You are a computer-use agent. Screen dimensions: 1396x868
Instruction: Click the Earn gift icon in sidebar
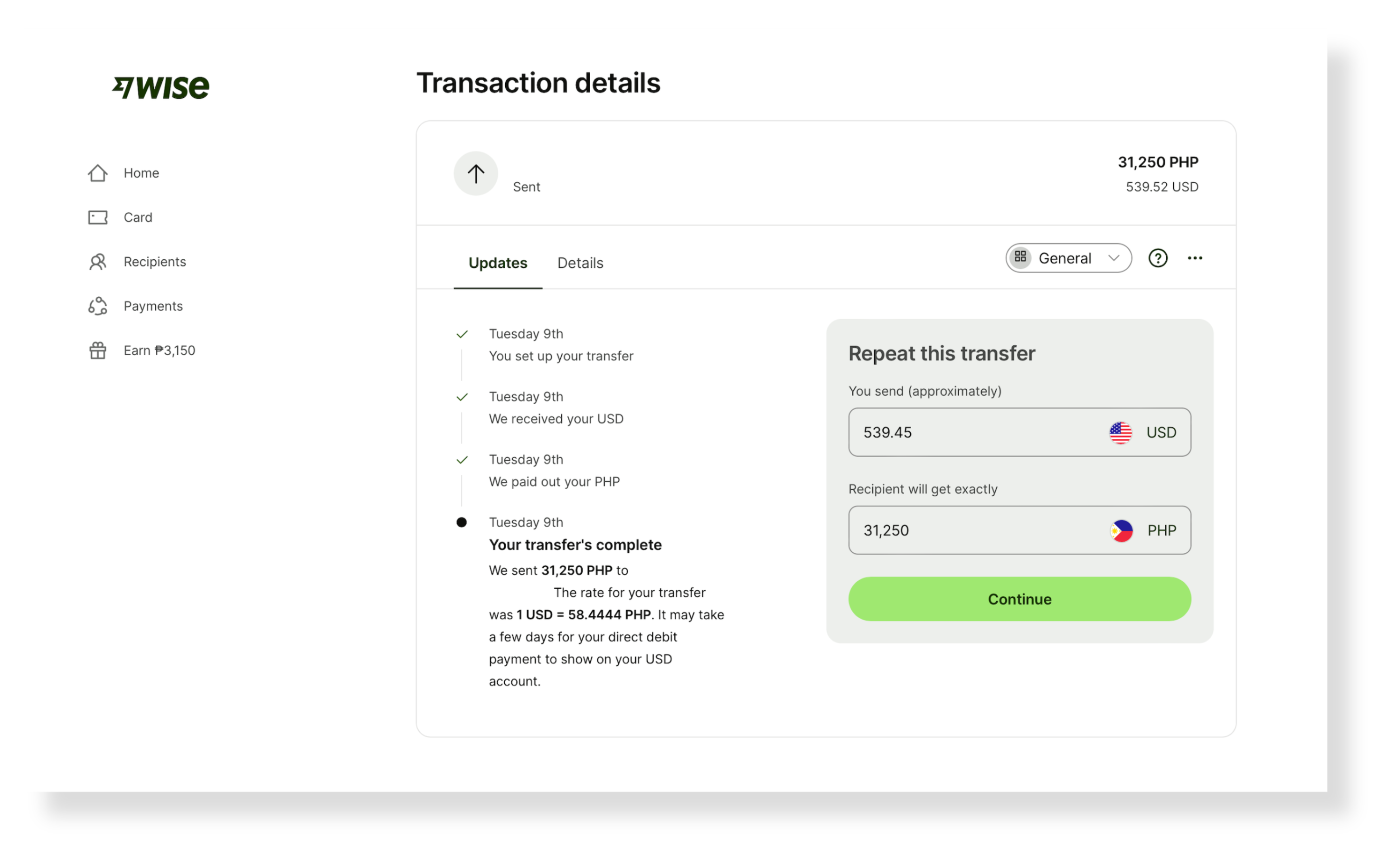click(x=96, y=350)
